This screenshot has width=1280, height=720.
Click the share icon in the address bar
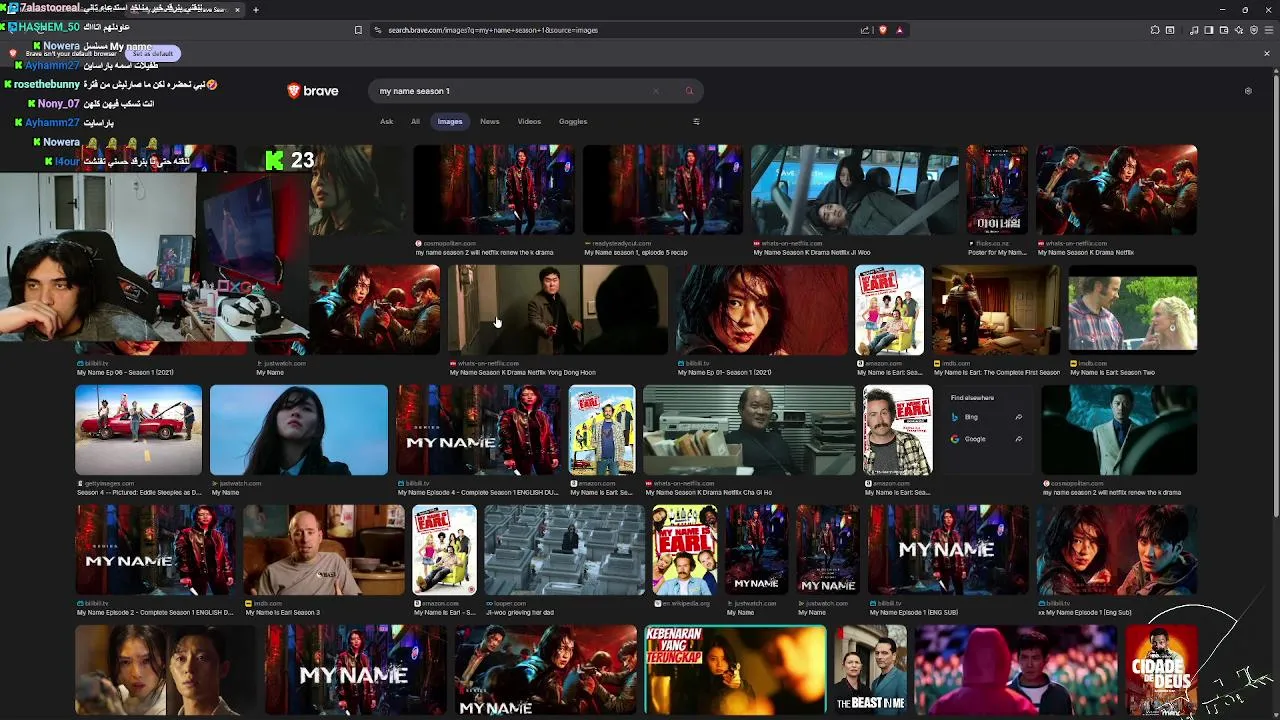click(x=865, y=30)
